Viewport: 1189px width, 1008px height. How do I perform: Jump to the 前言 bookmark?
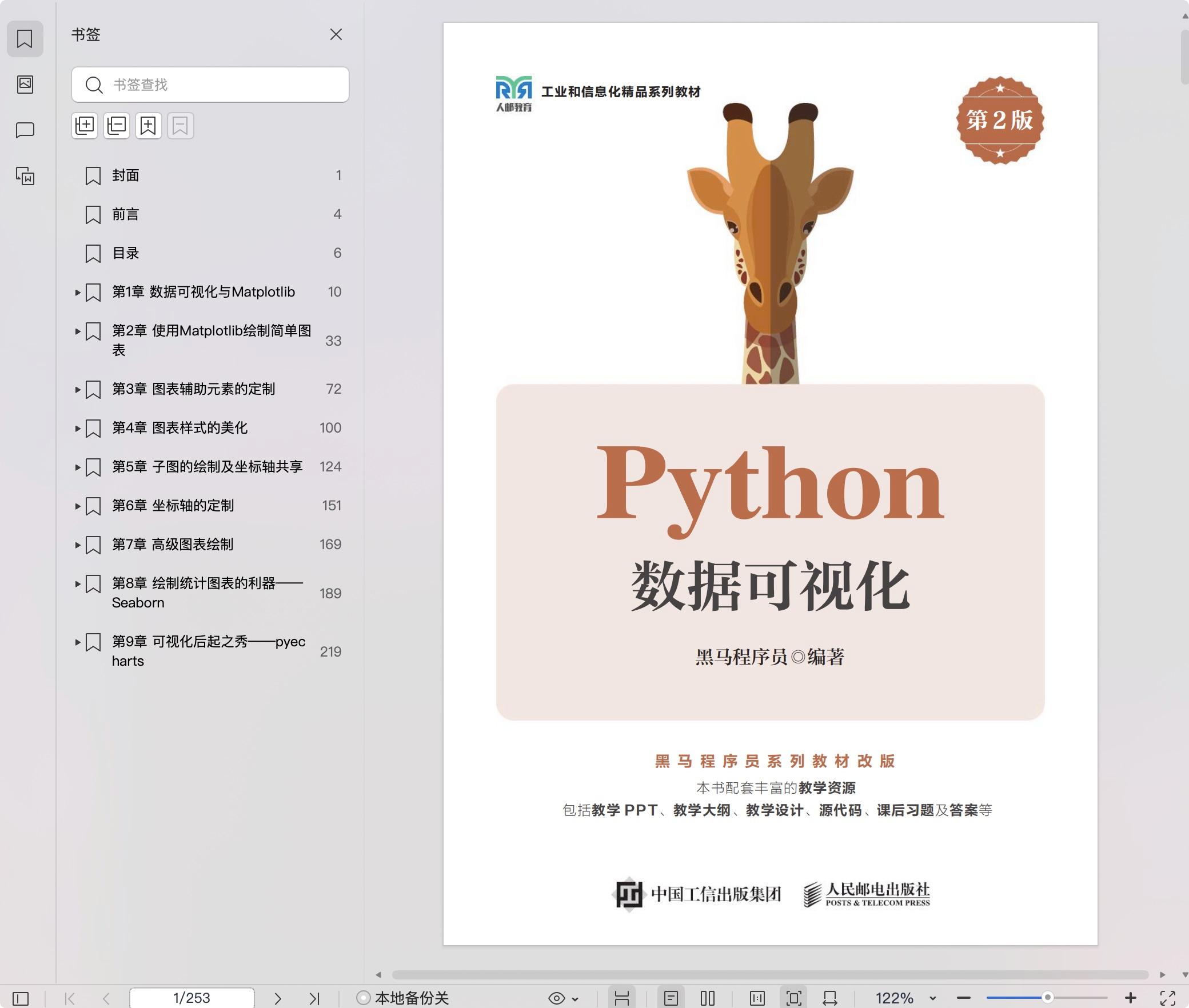coord(126,214)
